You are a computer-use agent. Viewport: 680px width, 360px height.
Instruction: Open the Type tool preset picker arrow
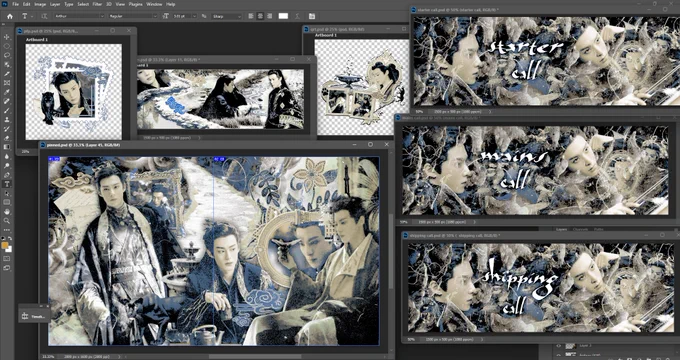point(33,16)
